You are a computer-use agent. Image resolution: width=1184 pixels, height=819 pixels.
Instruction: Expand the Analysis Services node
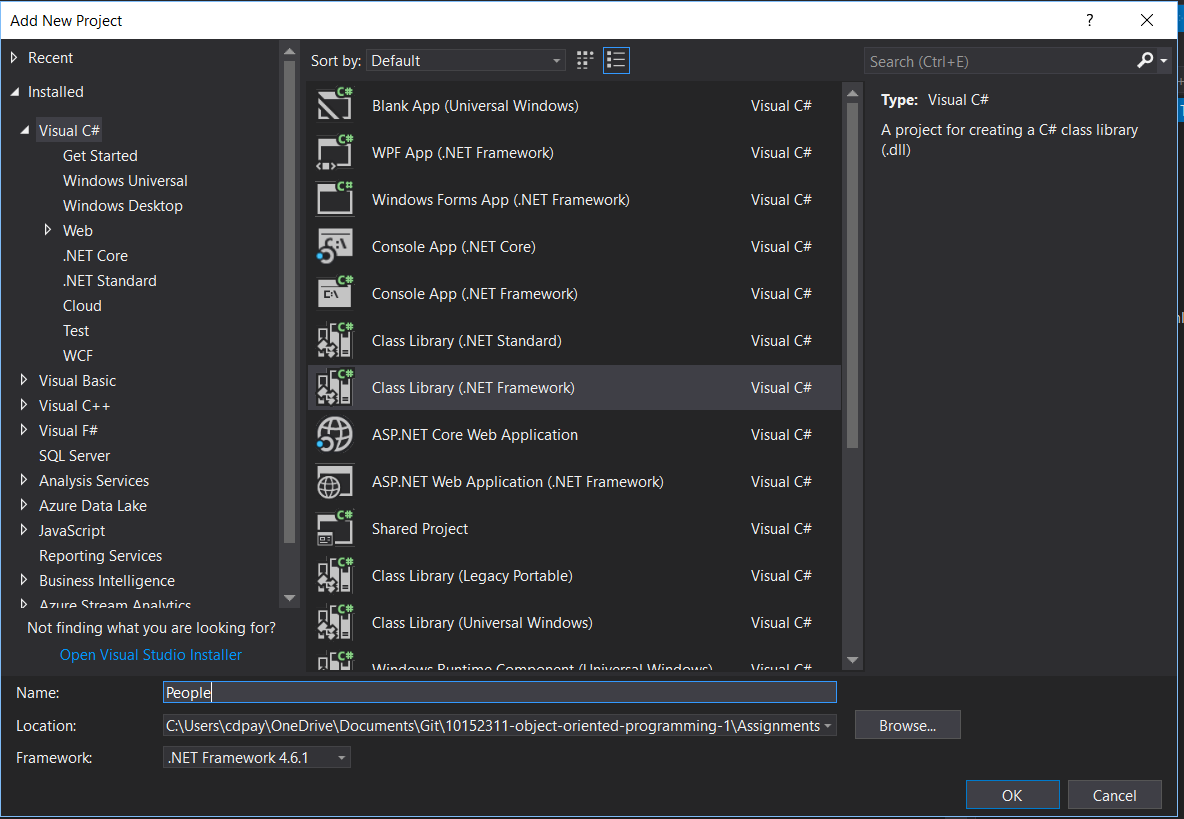24,479
